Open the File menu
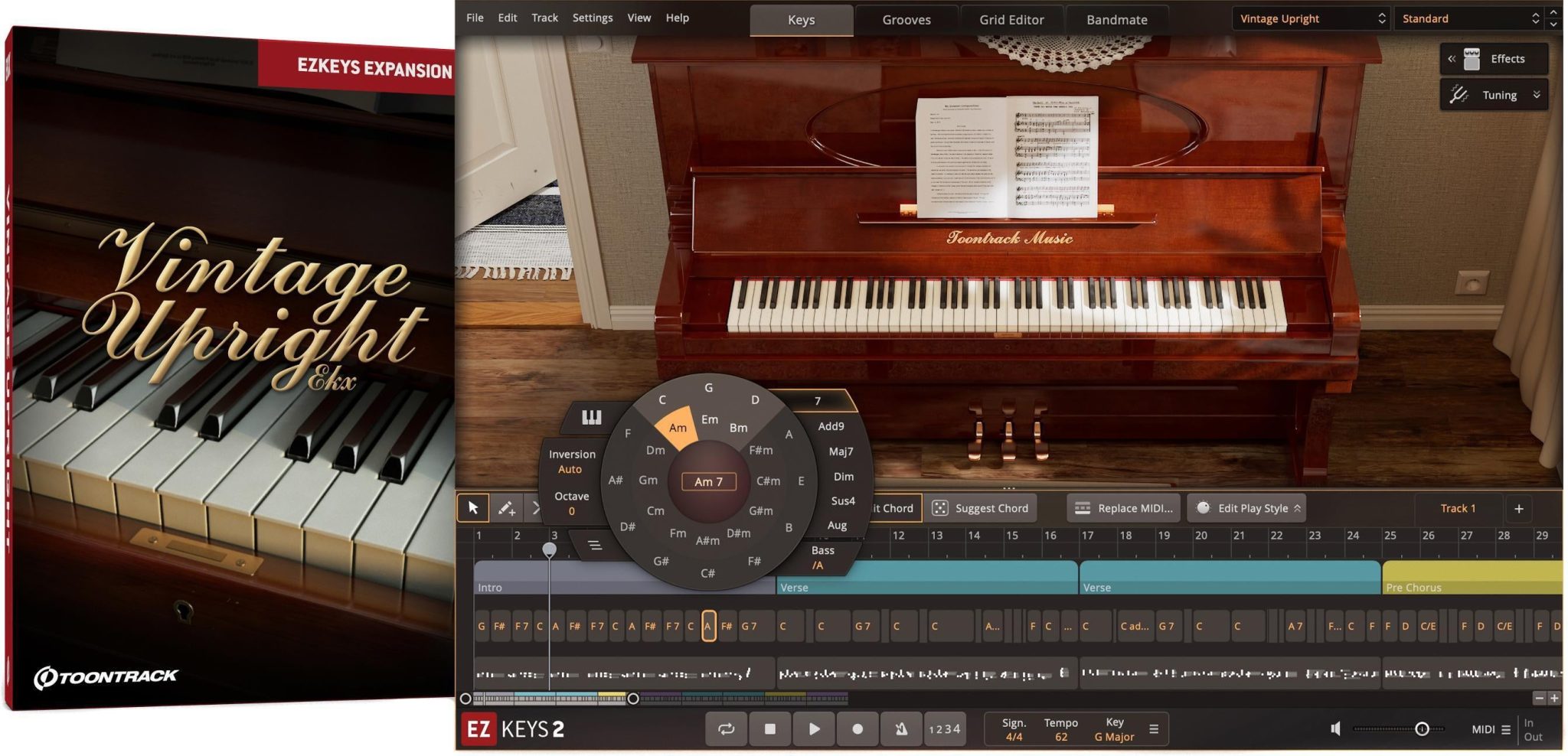The image size is (1568, 756). pos(475,18)
